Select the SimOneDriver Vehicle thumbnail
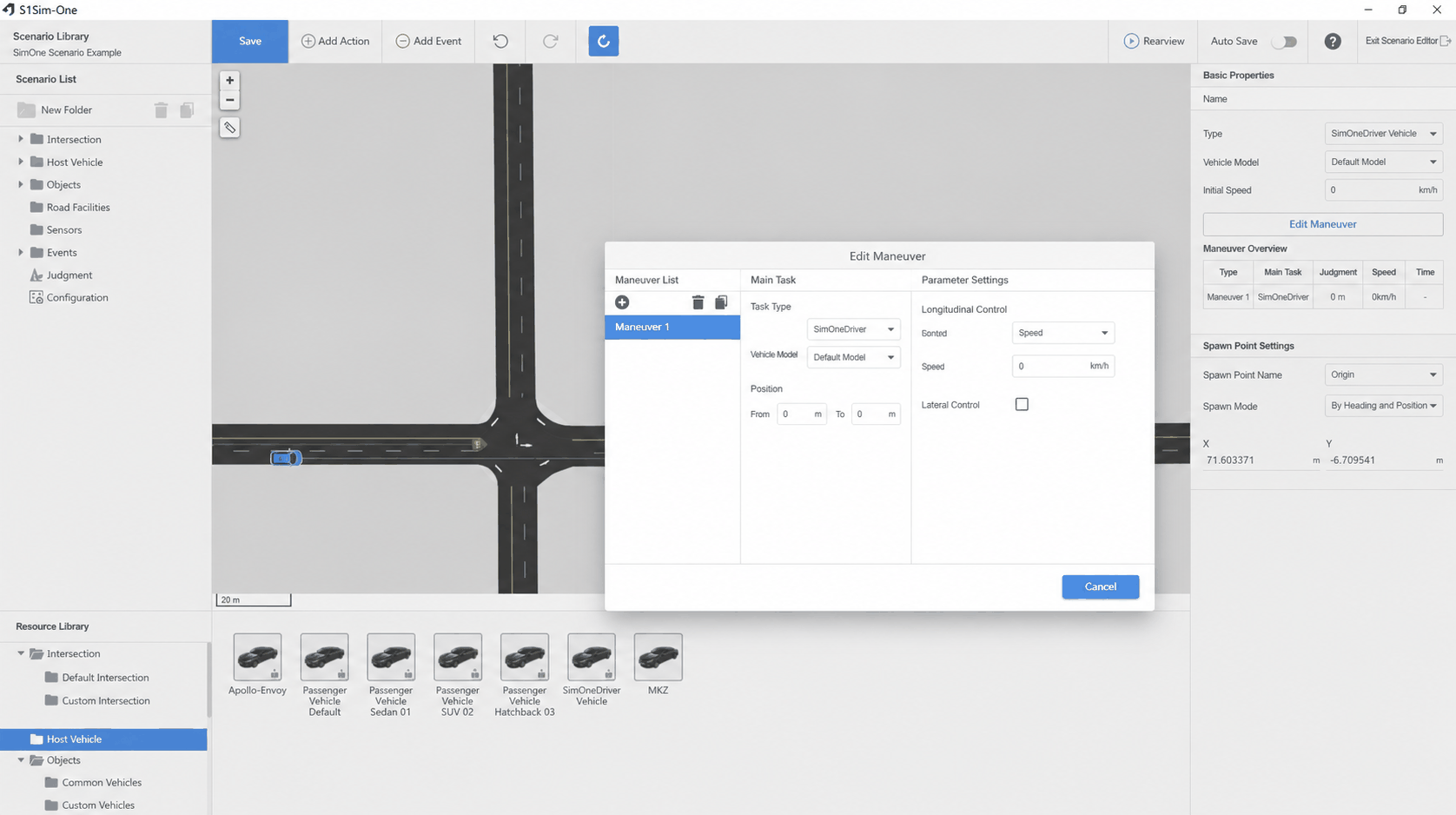This screenshot has width=1456, height=815. point(592,657)
